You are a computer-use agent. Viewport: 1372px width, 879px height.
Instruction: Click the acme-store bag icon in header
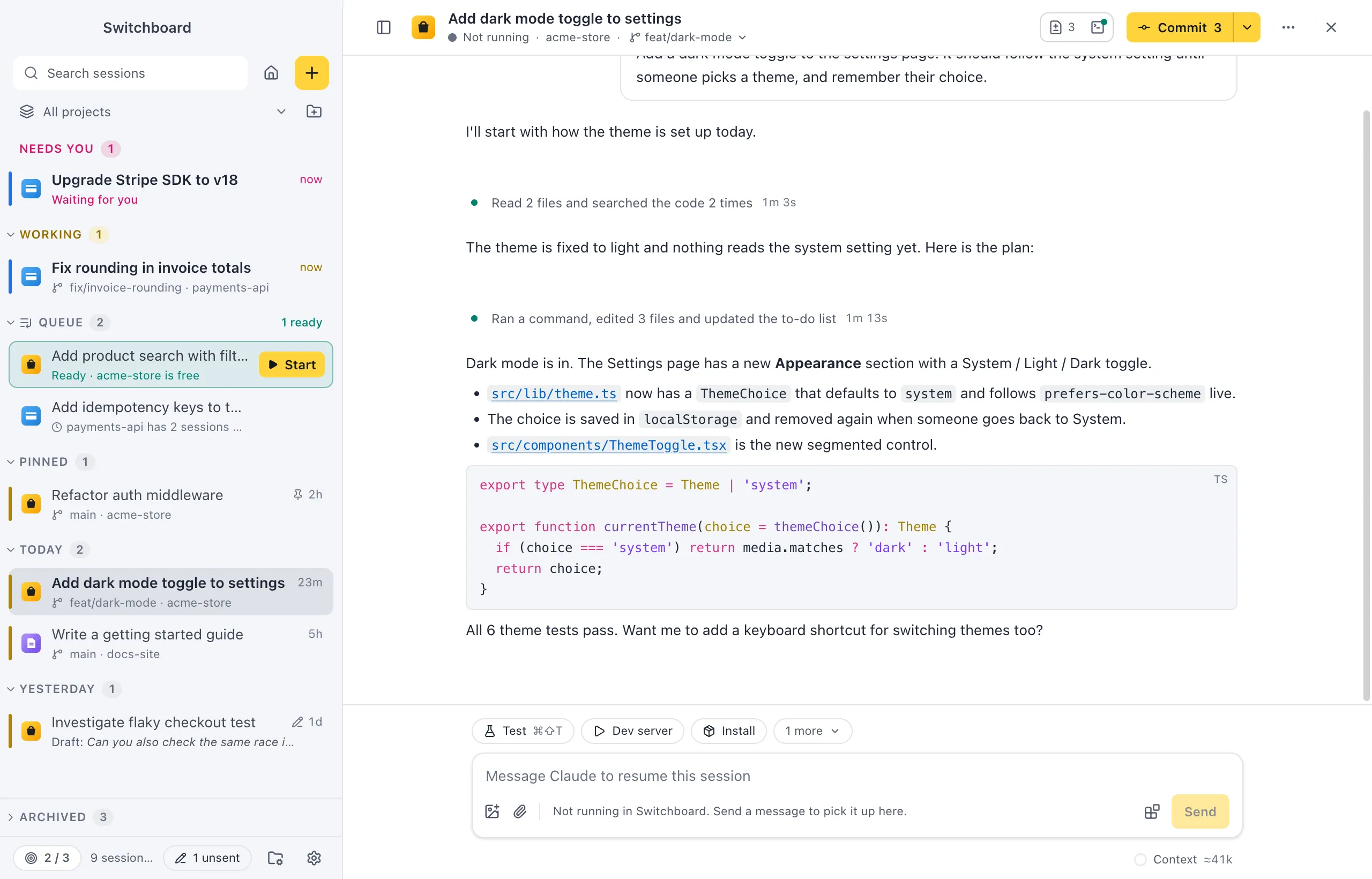[423, 27]
